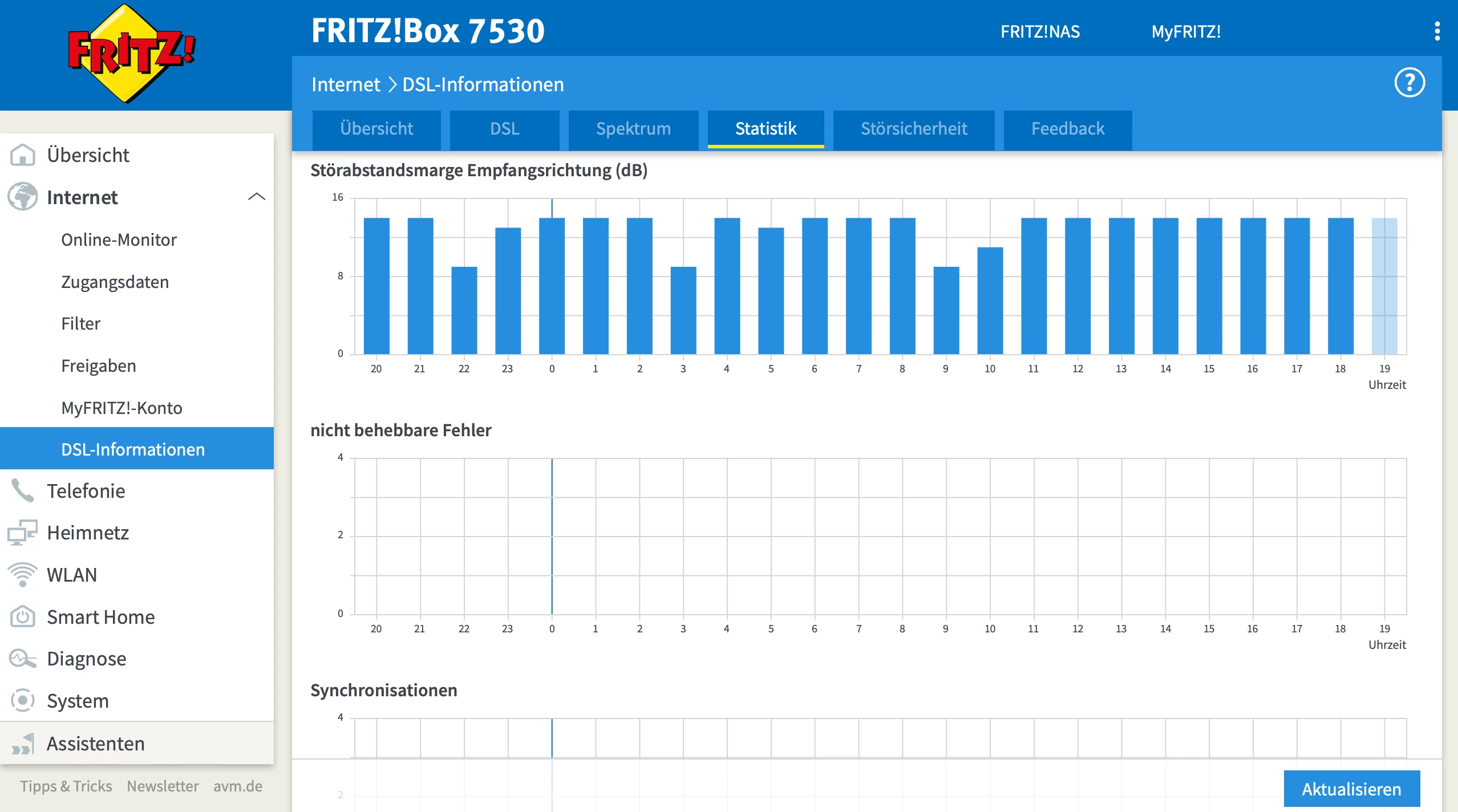Collapse the Internet menu chevron
The width and height of the screenshot is (1458, 812).
tap(257, 197)
